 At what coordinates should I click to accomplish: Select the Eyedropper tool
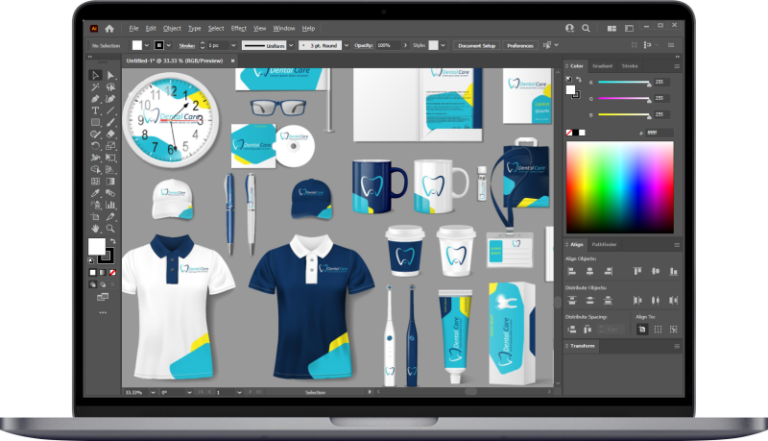(x=96, y=193)
